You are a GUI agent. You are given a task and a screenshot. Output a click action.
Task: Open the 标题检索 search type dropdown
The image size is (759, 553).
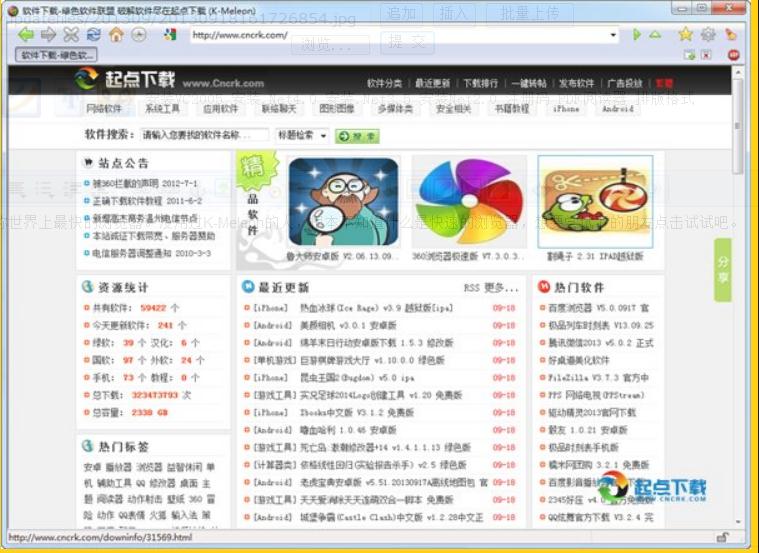[302, 135]
